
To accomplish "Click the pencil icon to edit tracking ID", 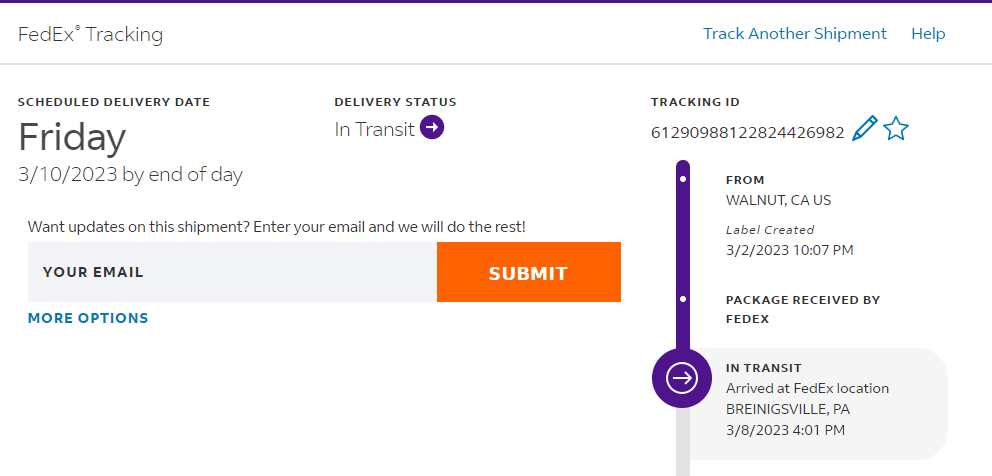I will (x=864, y=129).
